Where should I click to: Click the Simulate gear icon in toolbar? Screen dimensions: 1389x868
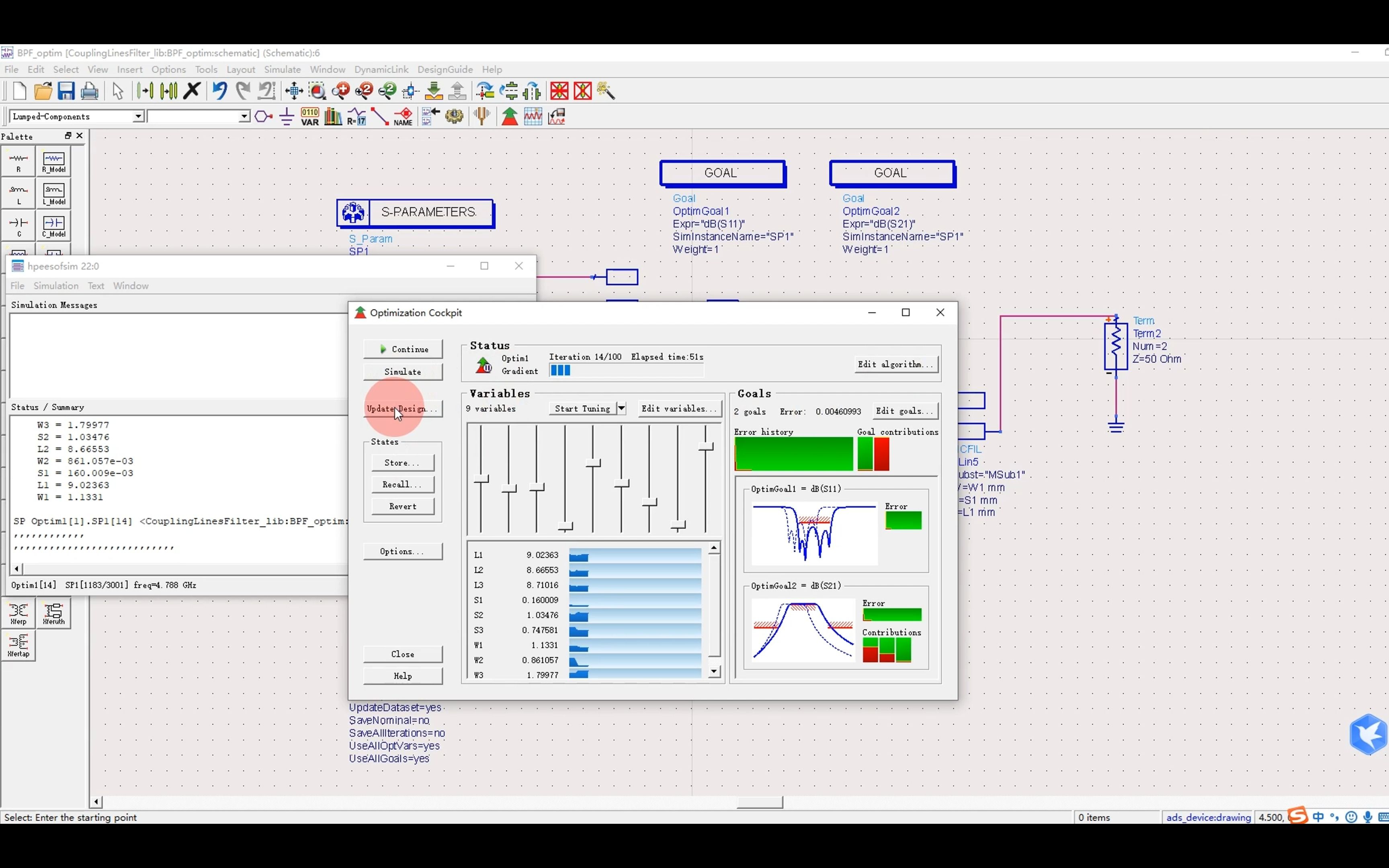454,117
